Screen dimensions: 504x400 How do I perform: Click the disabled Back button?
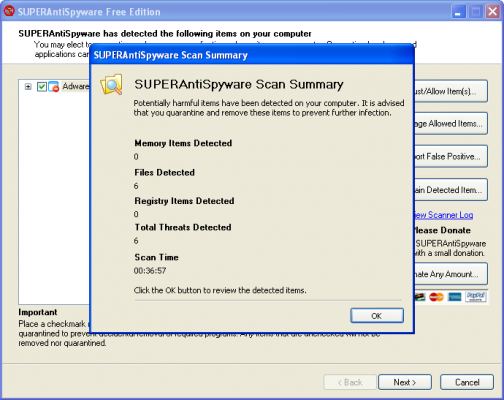click(x=350, y=382)
